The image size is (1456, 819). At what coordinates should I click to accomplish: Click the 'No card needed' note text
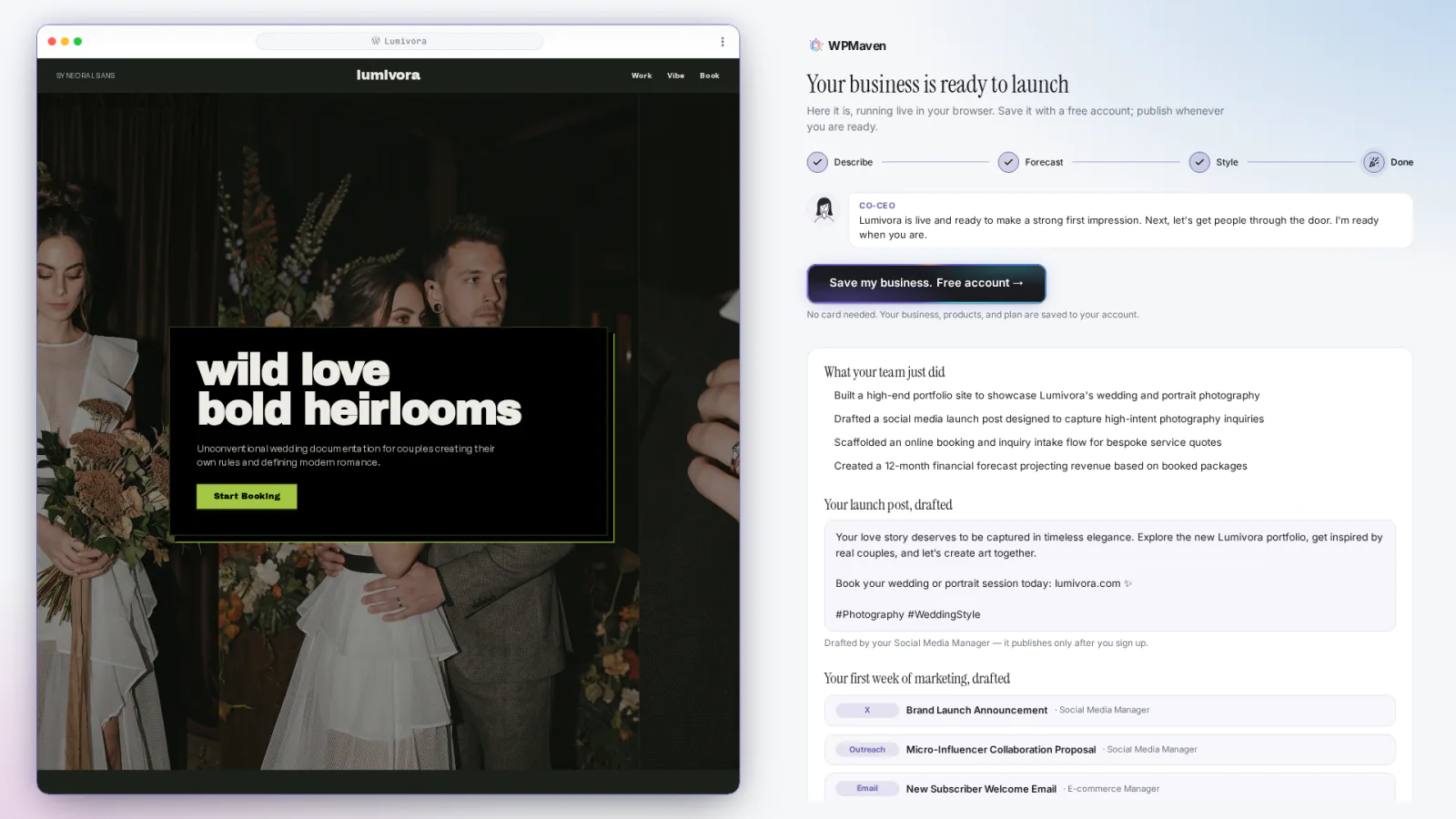coord(972,315)
